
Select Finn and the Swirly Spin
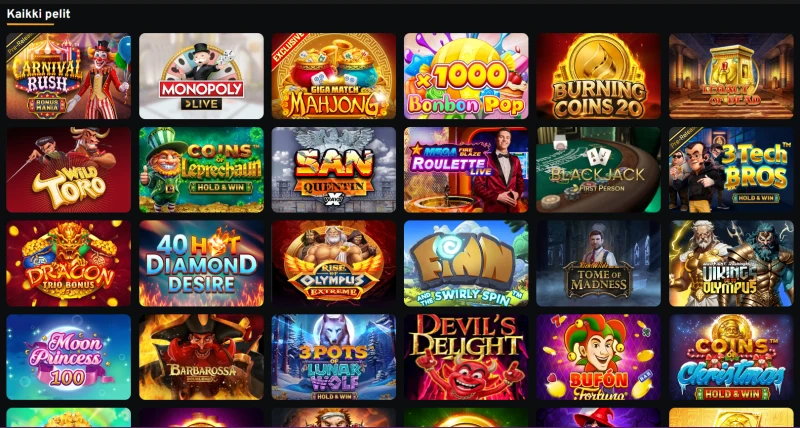click(466, 263)
